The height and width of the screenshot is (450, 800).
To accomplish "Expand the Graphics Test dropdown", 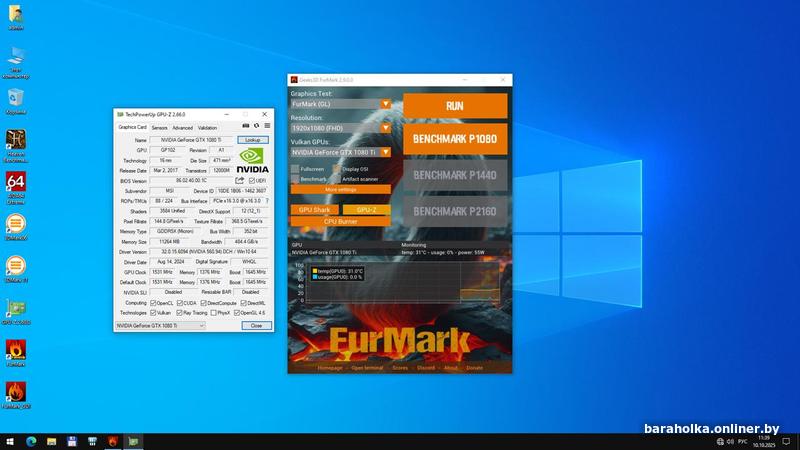I will (x=385, y=103).
